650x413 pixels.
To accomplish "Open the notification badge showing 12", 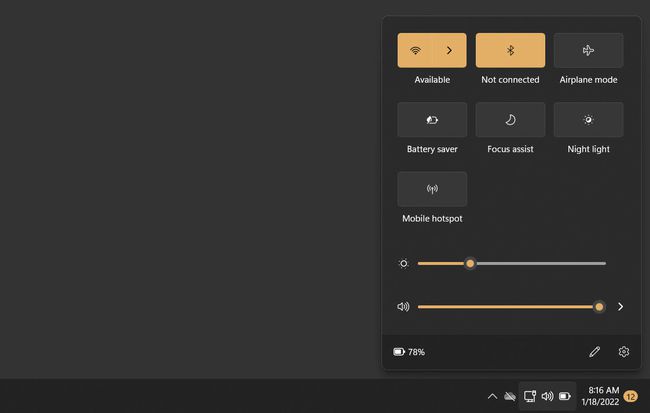I will click(x=631, y=397).
